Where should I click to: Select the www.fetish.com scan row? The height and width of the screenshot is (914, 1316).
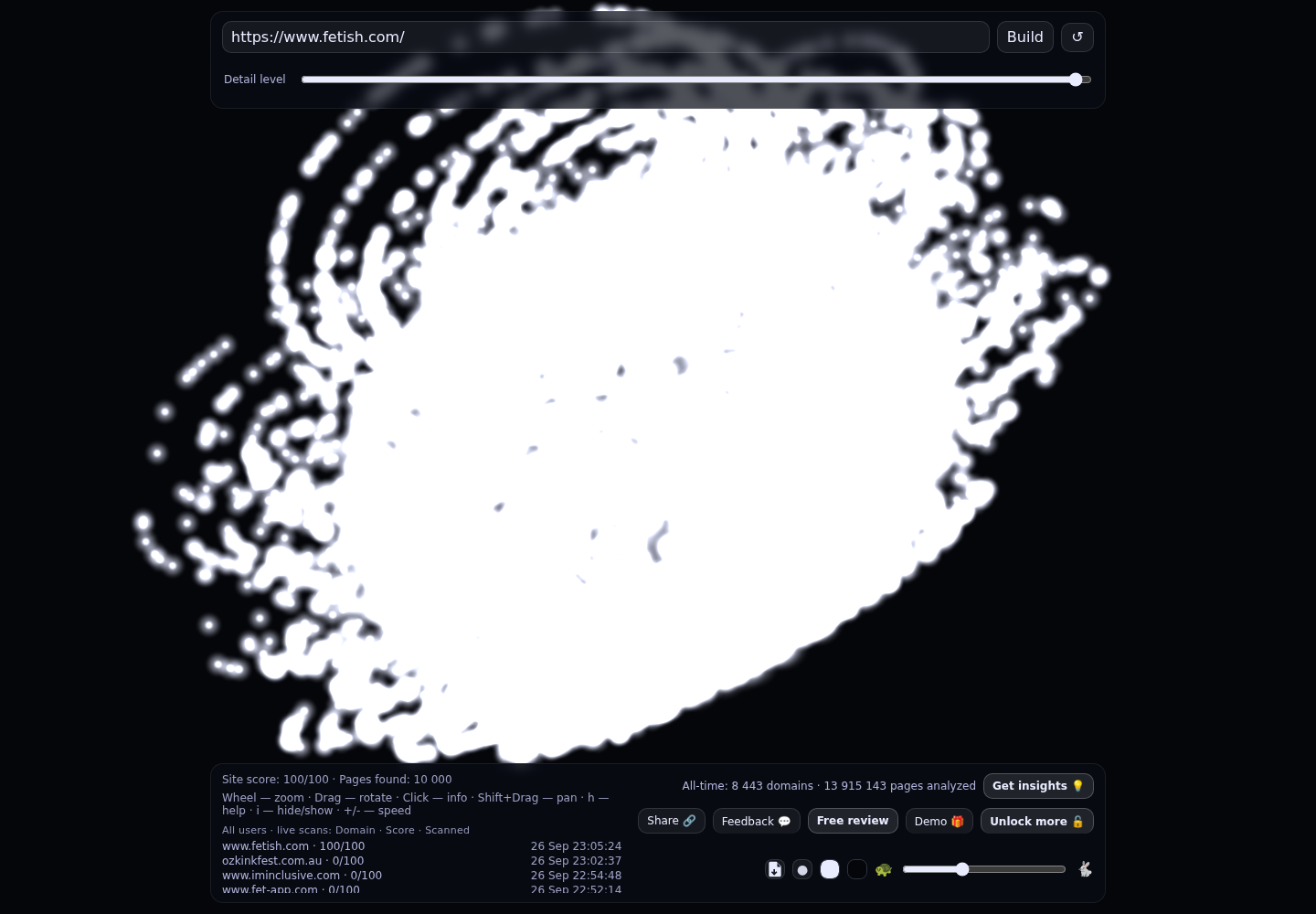click(x=421, y=846)
